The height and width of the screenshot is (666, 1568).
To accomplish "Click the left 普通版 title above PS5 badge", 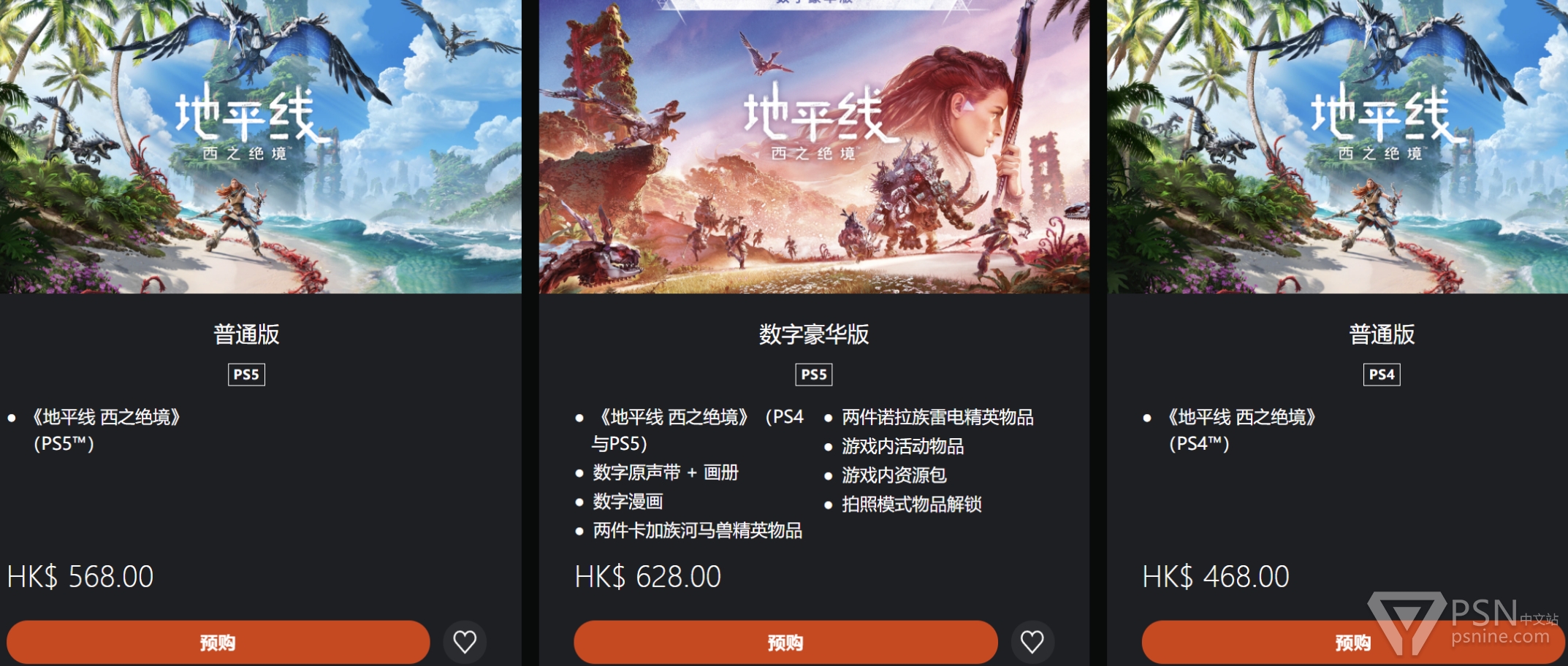I will (246, 334).
